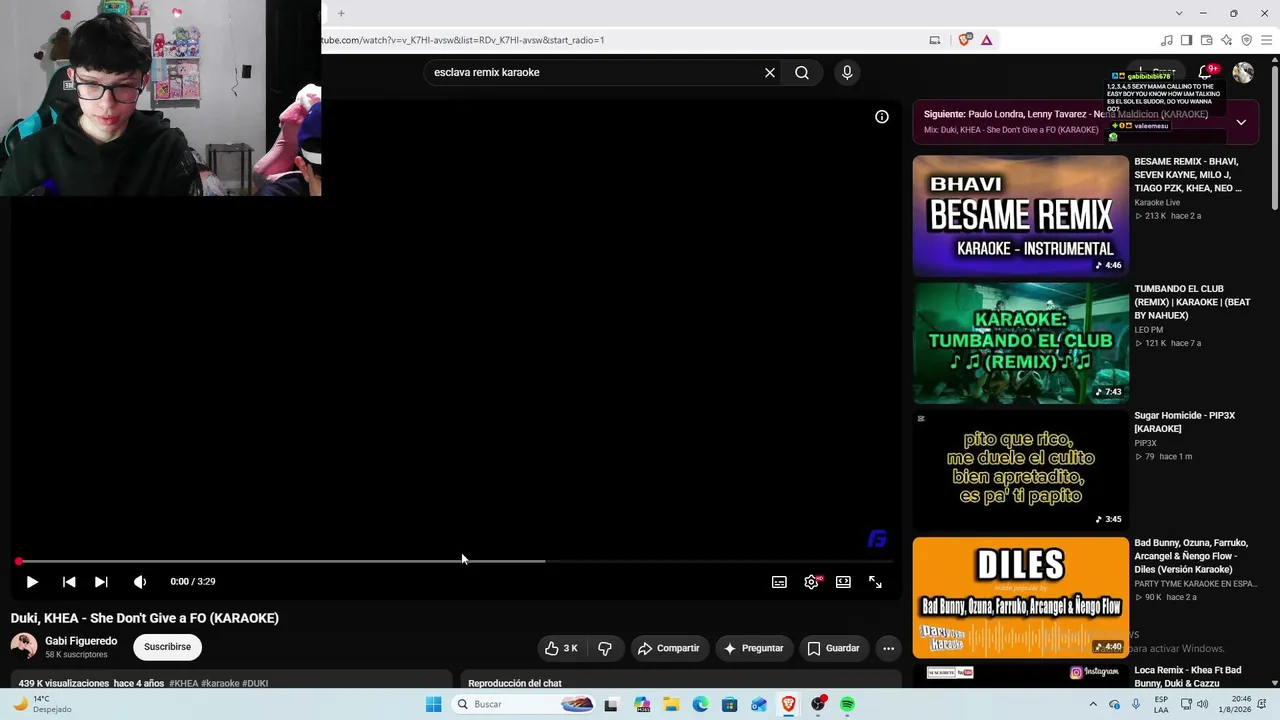Open YouTube notifications bell
Screen dimensions: 1280x720
tap(1205, 72)
